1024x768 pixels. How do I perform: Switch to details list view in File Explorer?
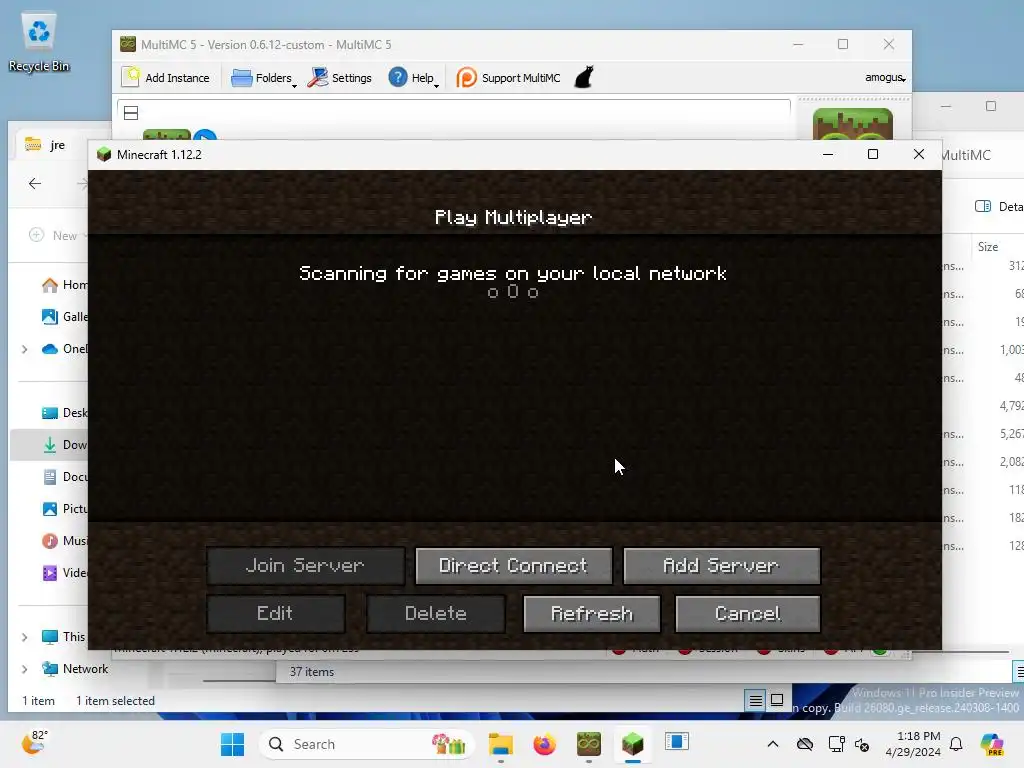[756, 701]
